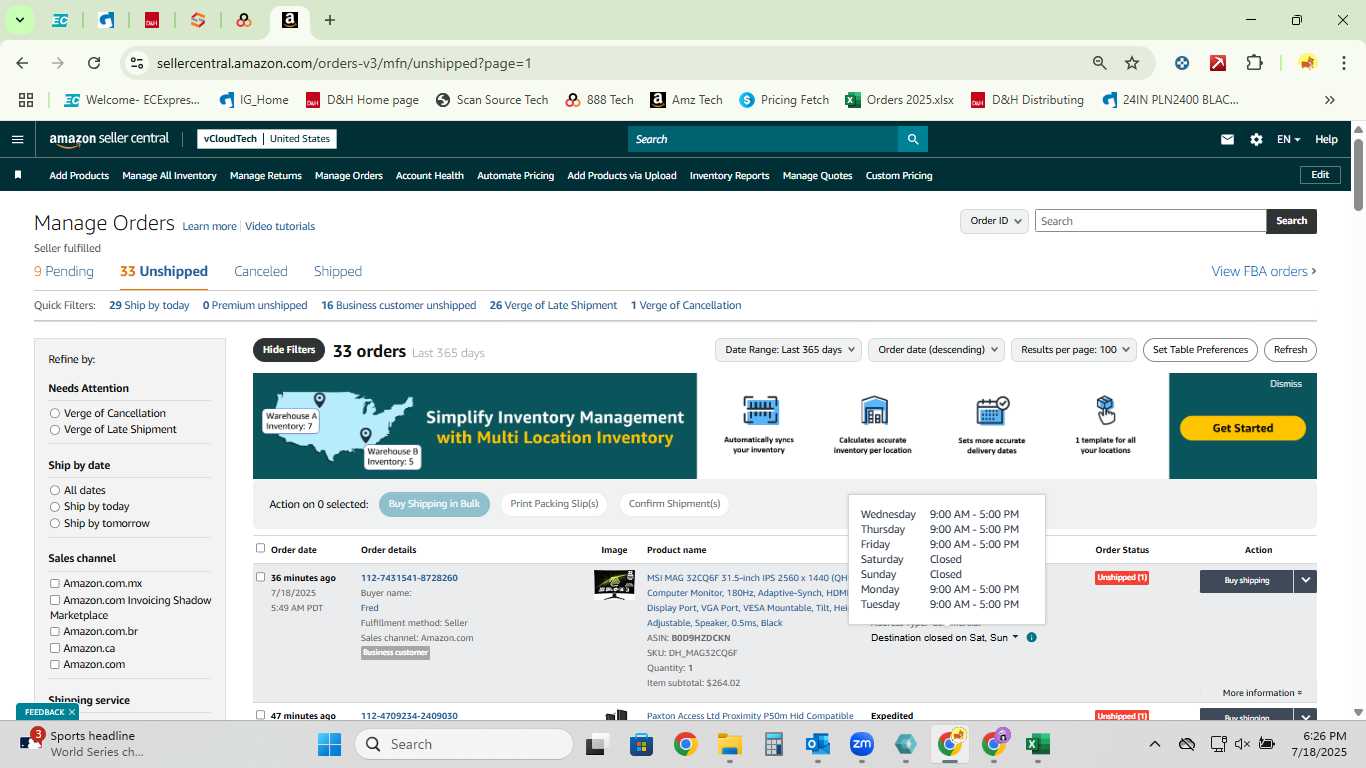Open the mail messages icon
This screenshot has width=1366, height=768.
[1227, 140]
